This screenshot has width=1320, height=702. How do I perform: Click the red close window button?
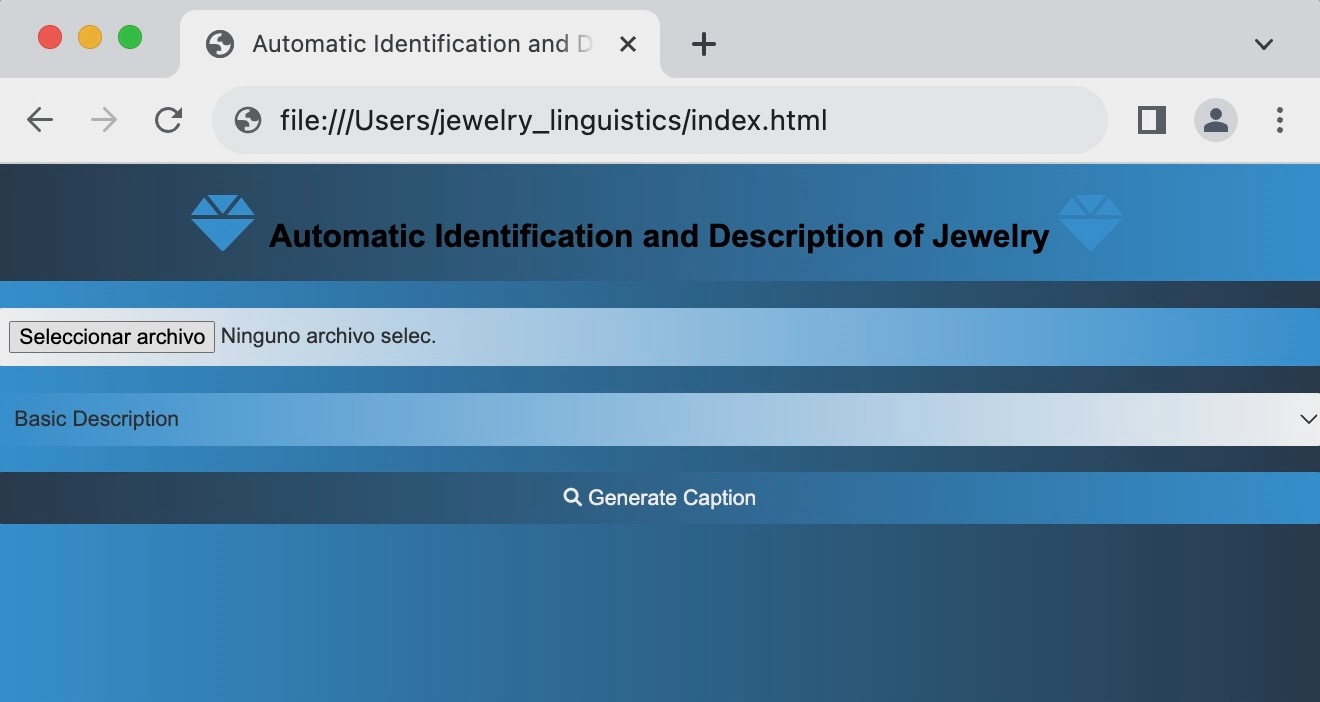[x=50, y=37]
